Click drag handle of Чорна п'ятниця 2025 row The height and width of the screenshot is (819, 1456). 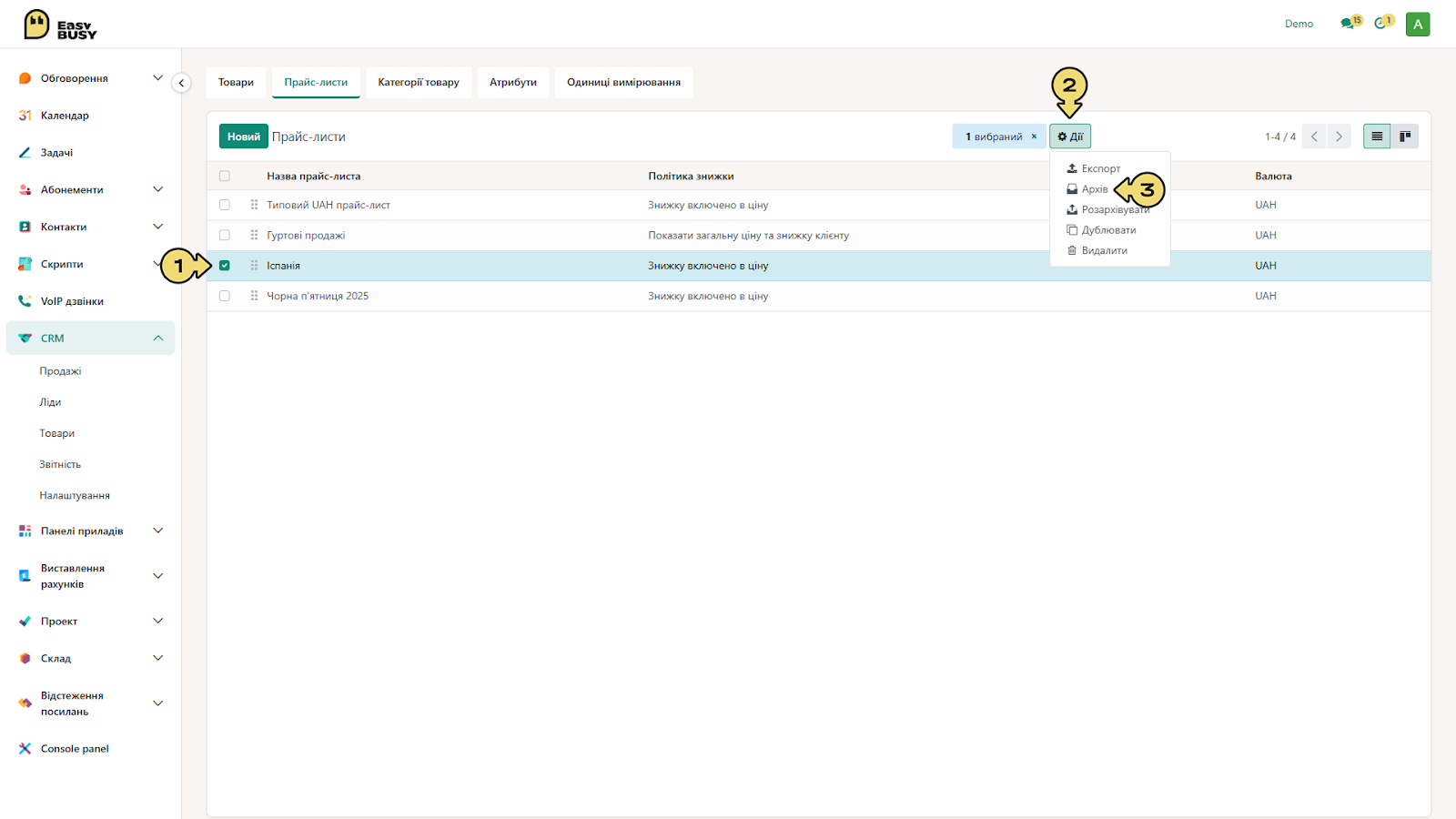click(x=254, y=296)
